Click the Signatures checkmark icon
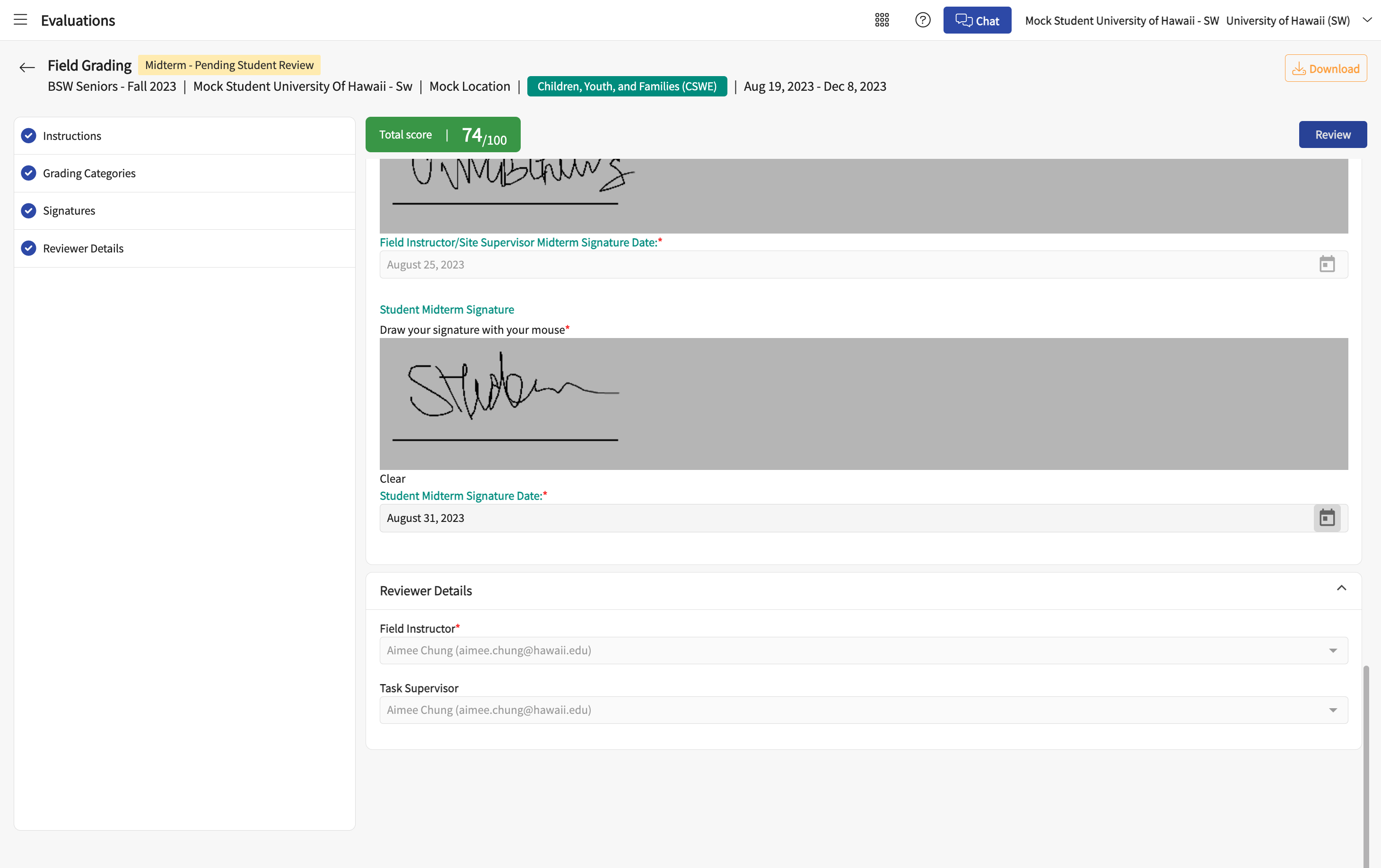 [29, 210]
